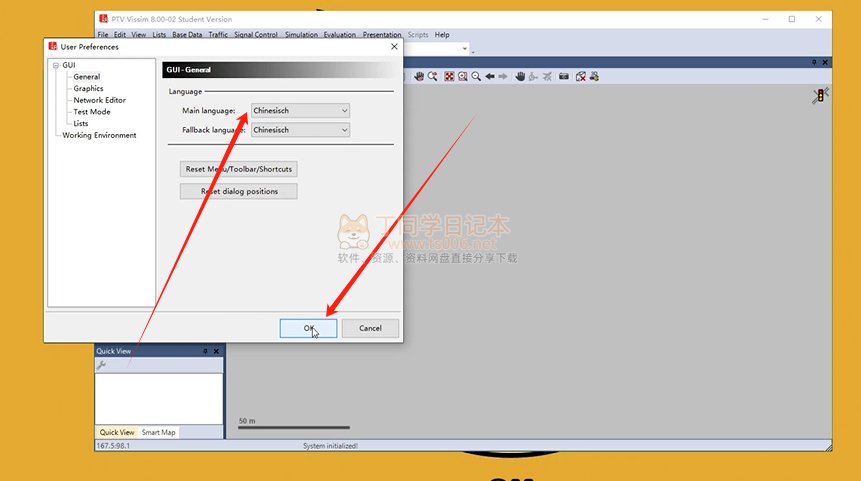Click the last network editor toolbar icon

(x=594, y=76)
